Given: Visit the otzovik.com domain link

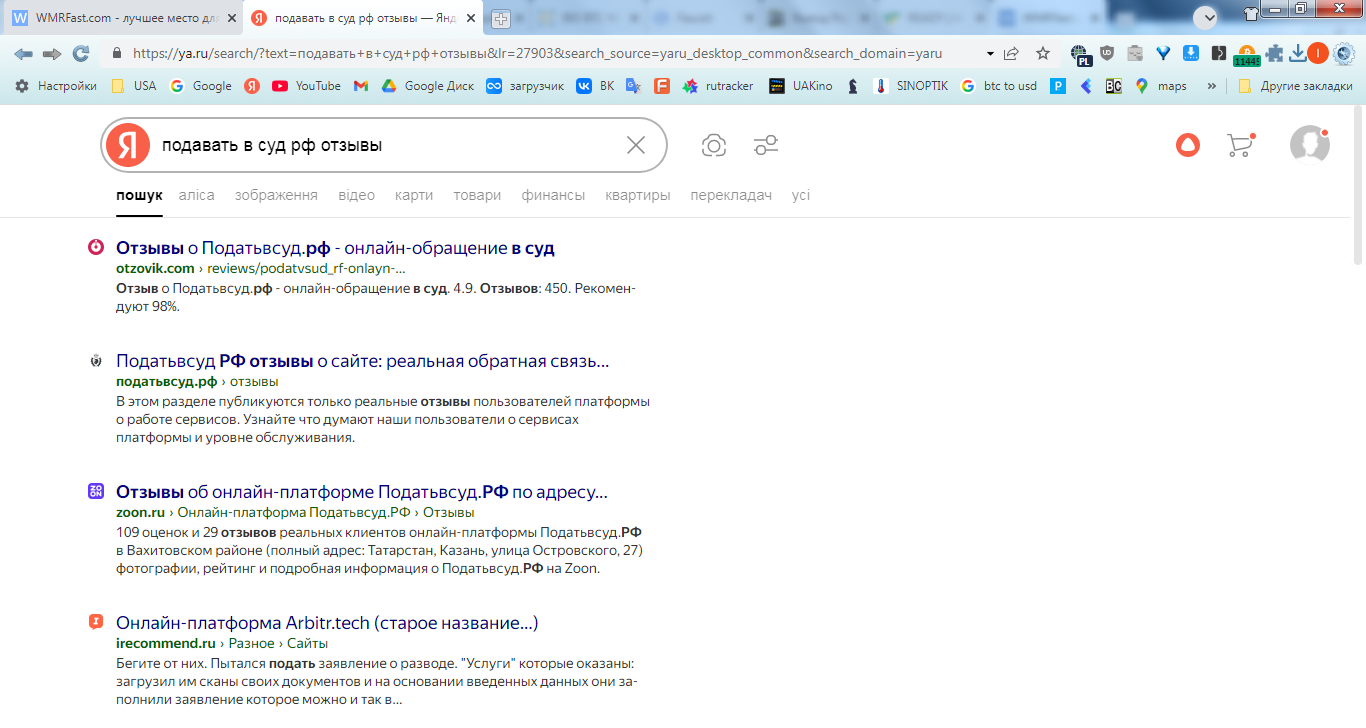Looking at the screenshot, I should [155, 269].
